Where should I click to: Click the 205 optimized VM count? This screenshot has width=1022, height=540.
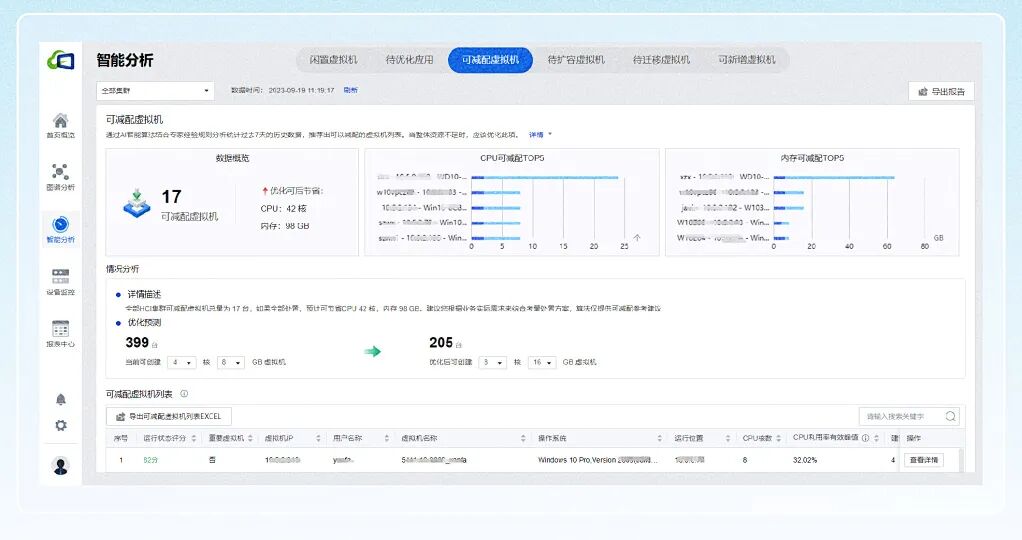(x=441, y=342)
